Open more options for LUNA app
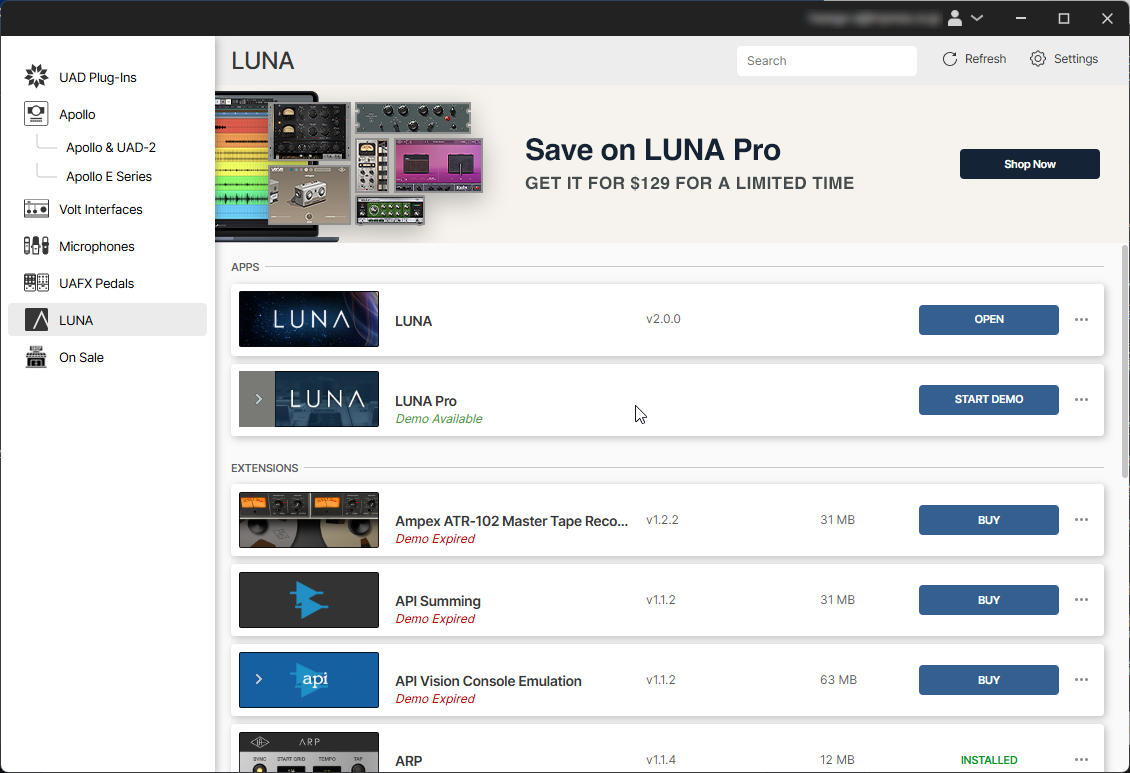1130x773 pixels. pyautogui.click(x=1081, y=319)
